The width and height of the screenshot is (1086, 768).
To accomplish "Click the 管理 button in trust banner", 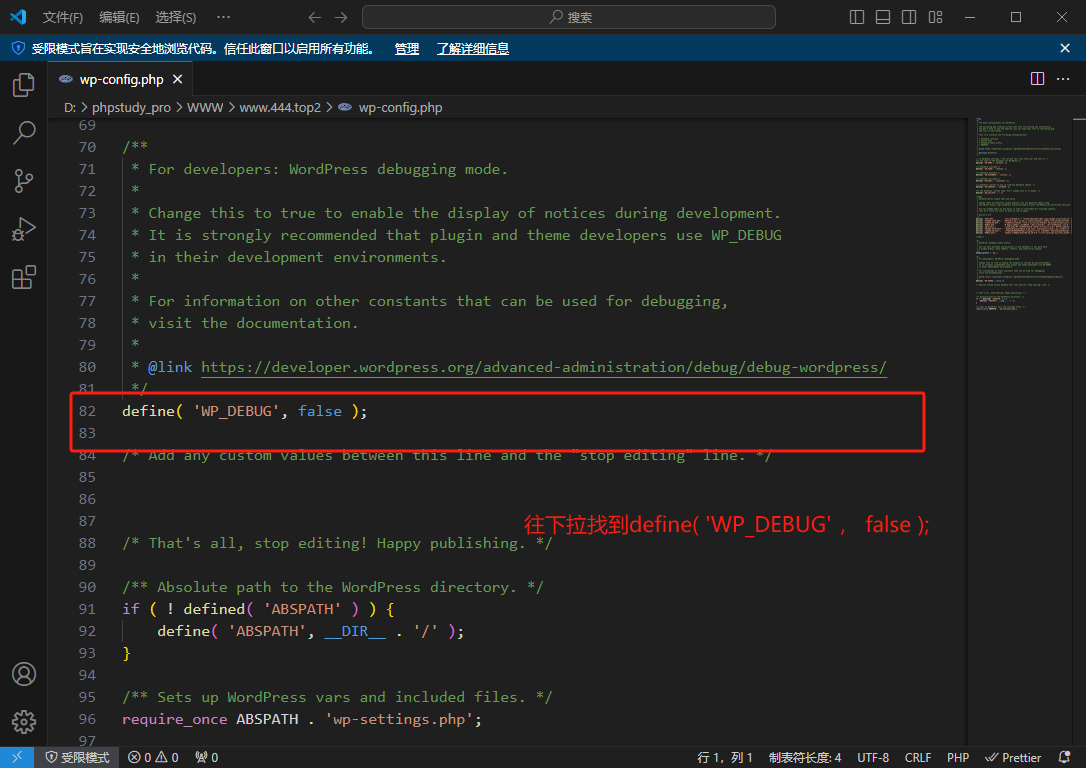I will 407,48.
